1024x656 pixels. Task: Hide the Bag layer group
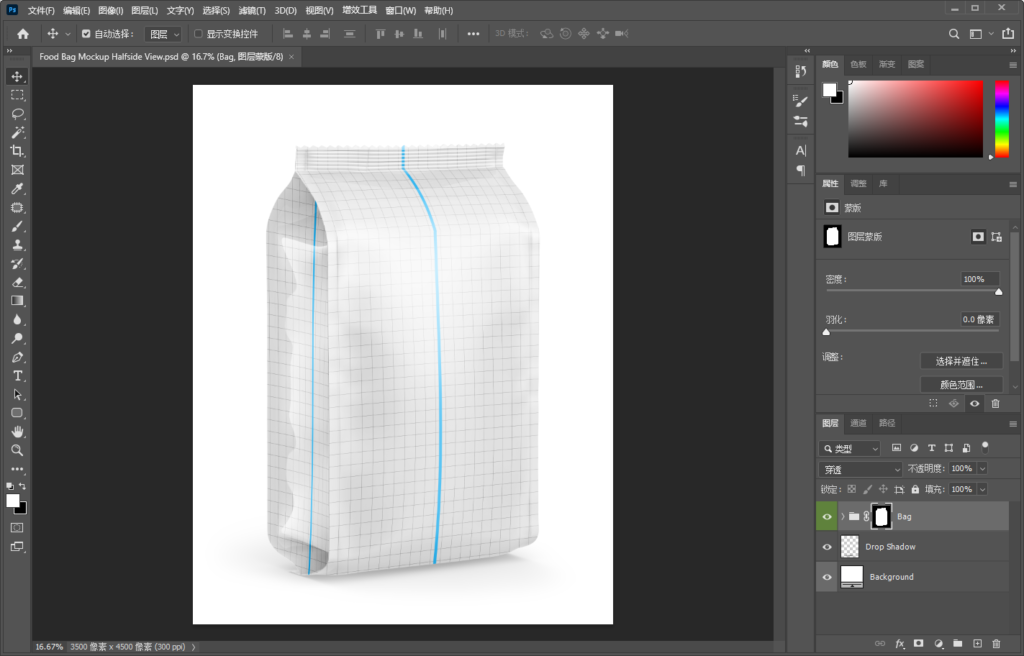tap(827, 517)
